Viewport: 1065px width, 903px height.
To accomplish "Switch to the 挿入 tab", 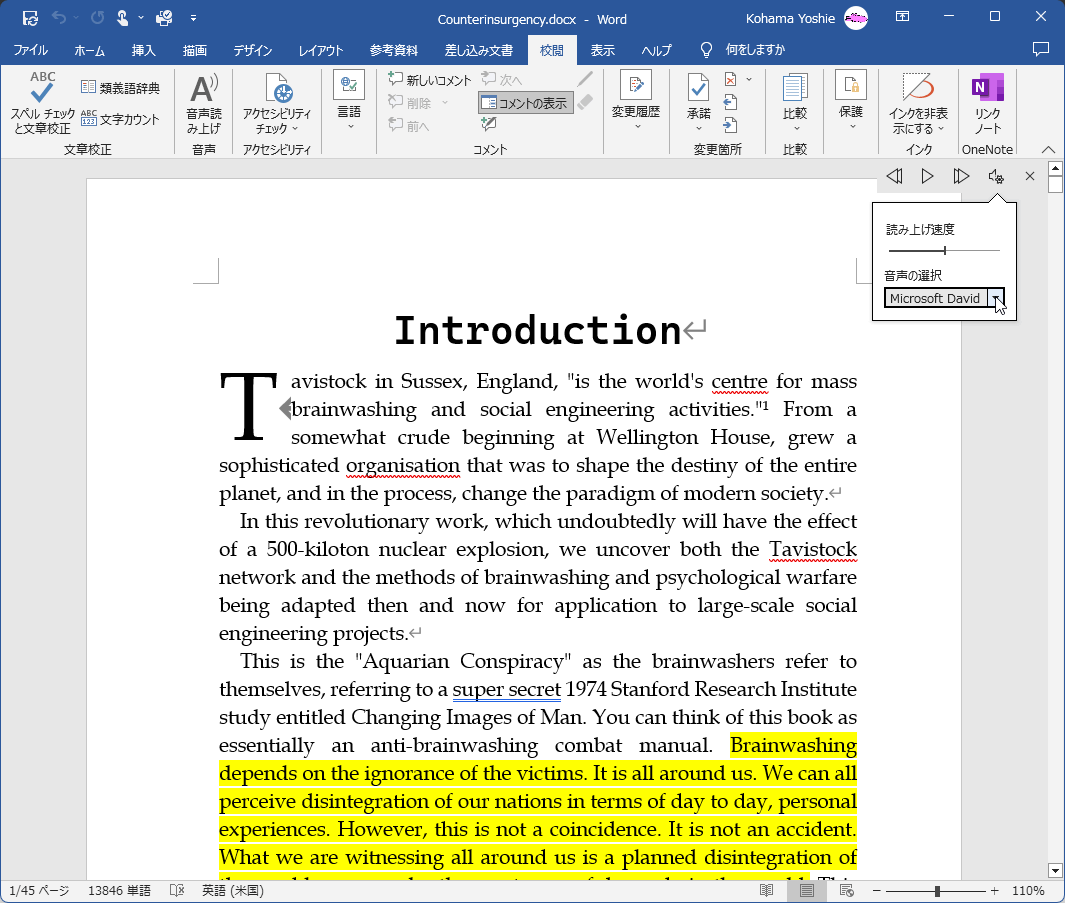I will pos(144,50).
